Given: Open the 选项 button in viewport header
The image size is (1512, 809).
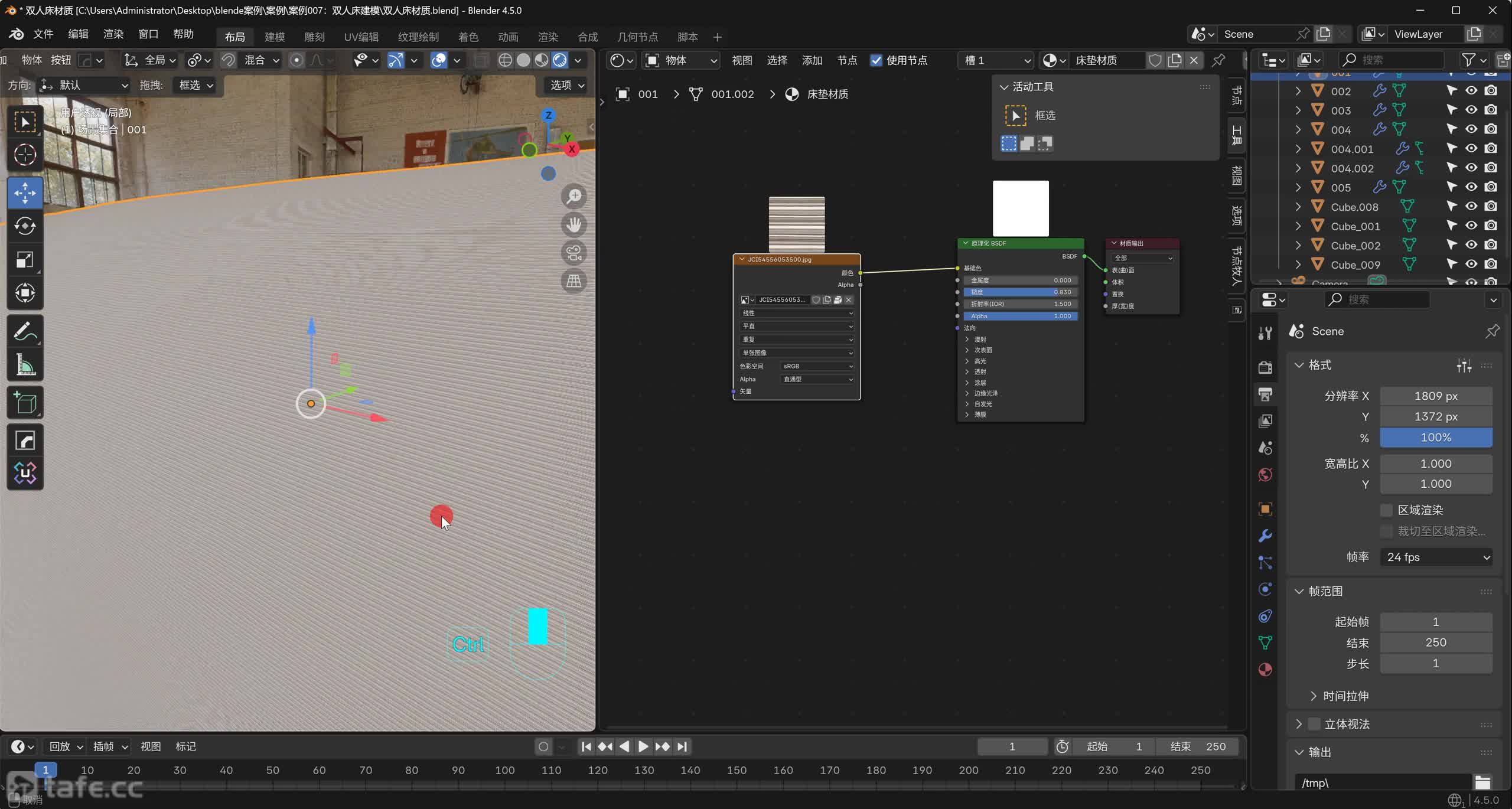Looking at the screenshot, I should point(566,85).
